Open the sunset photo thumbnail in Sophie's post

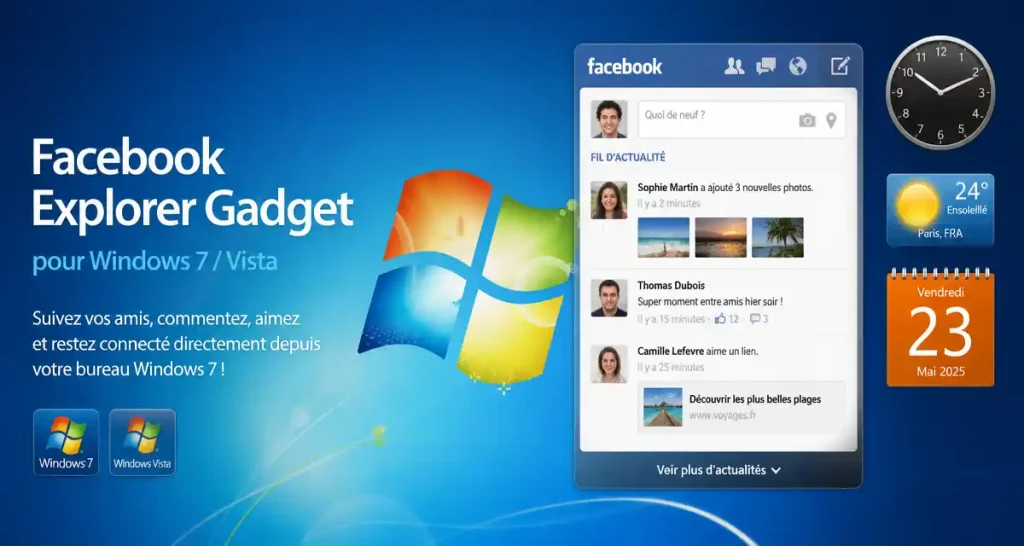720,237
